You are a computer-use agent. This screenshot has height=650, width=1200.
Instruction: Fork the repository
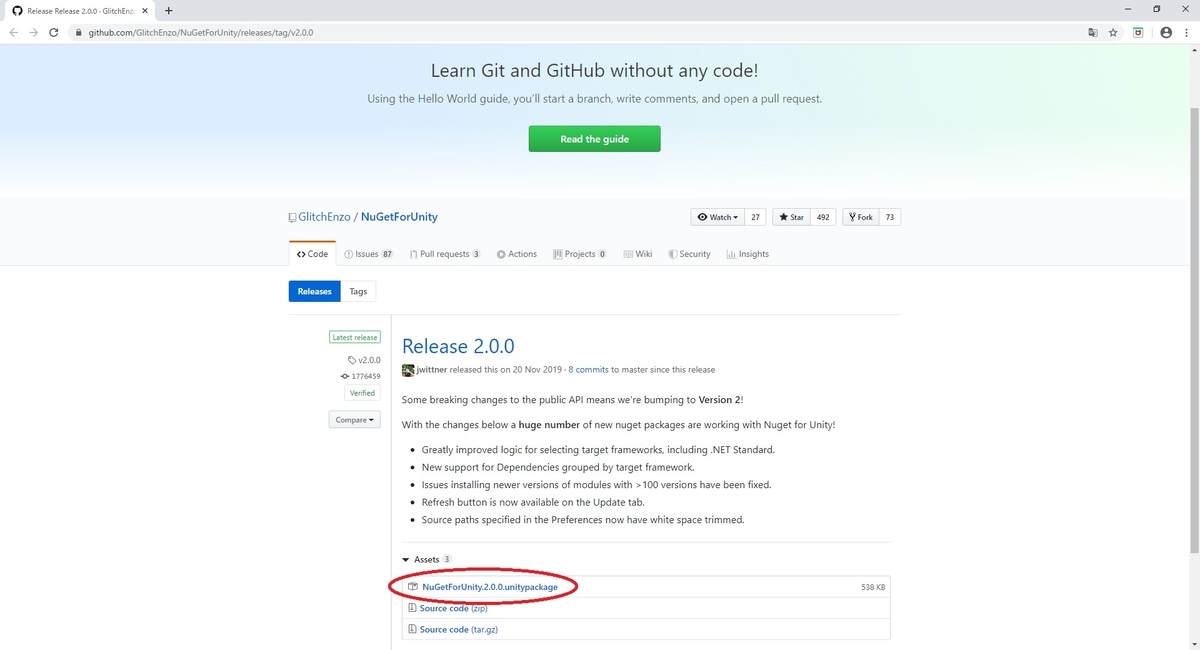pos(860,217)
